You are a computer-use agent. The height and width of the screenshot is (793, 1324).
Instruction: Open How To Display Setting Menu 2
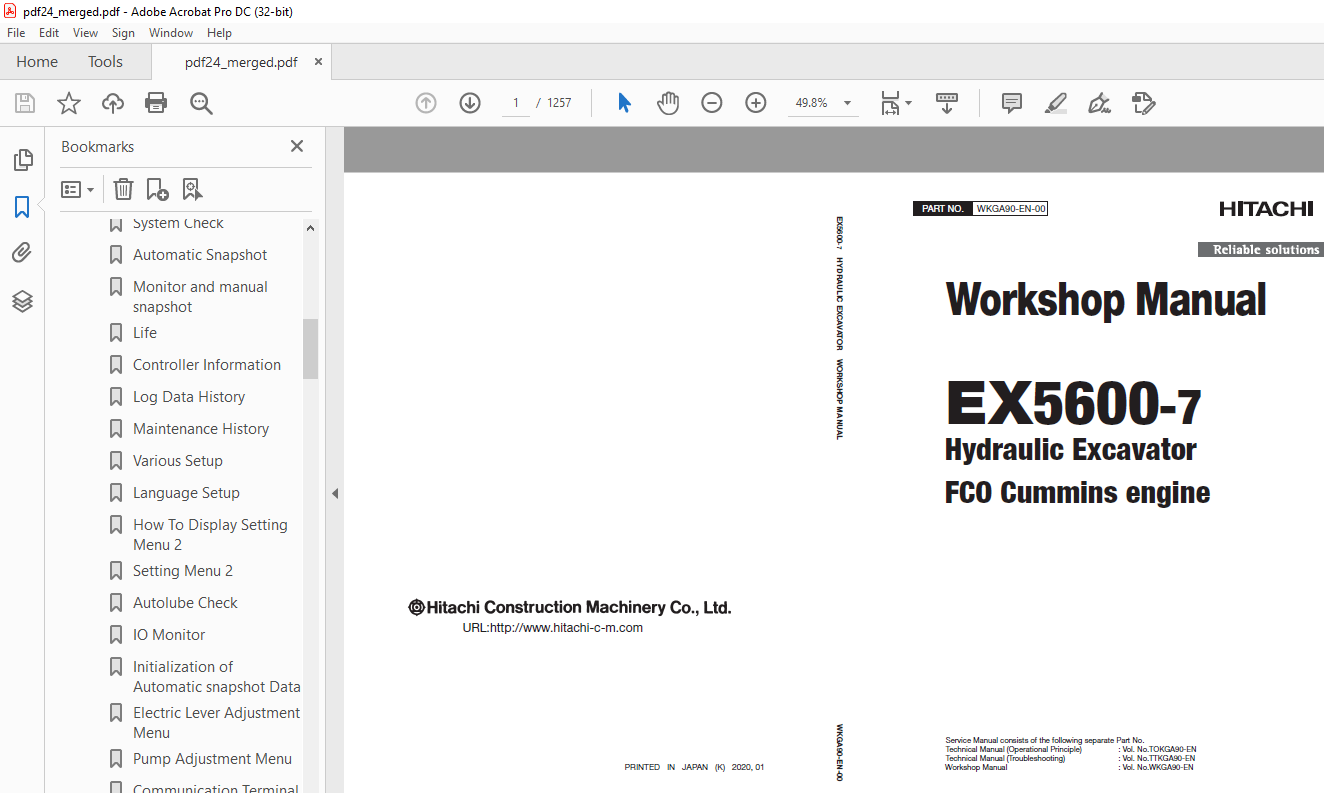(210, 535)
